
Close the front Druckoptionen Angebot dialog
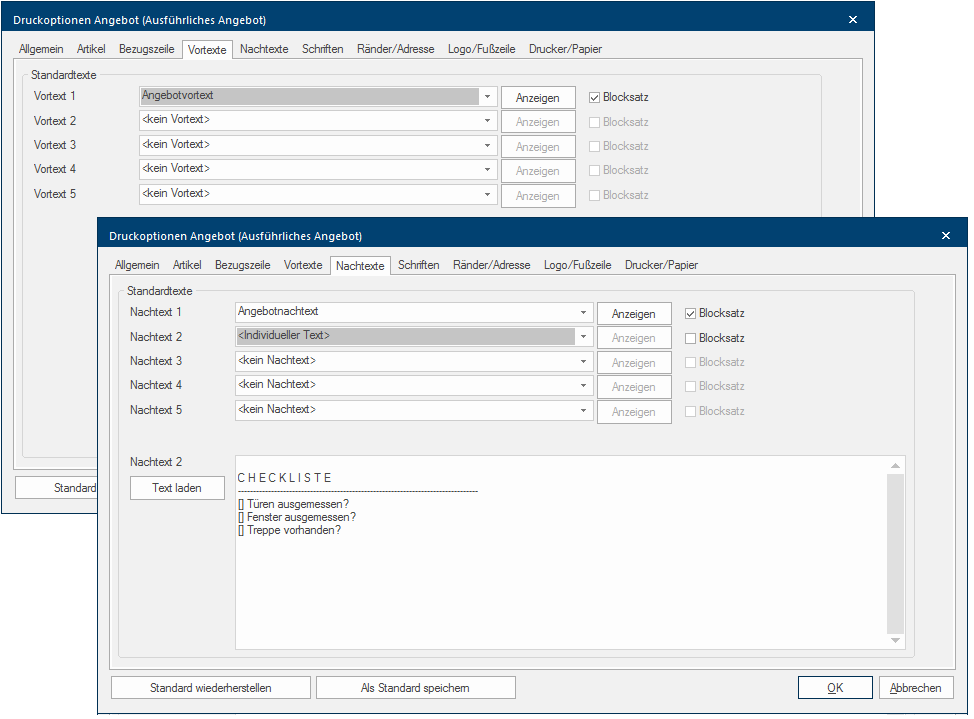pos(945,236)
